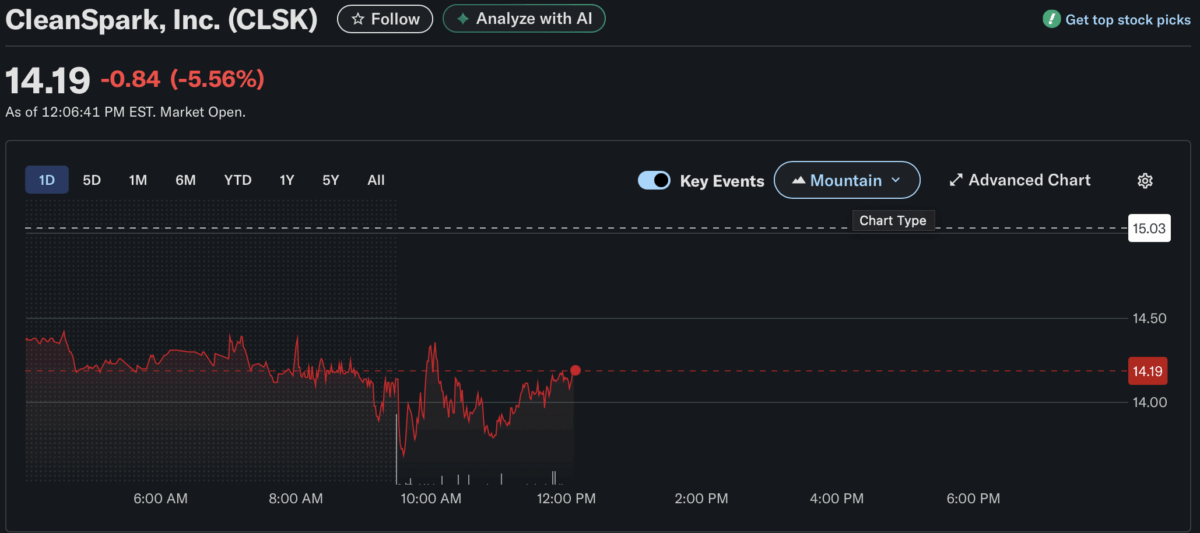Screen dimensions: 1200x533
Task: Click the Analyze with AI button
Action: pos(524,19)
